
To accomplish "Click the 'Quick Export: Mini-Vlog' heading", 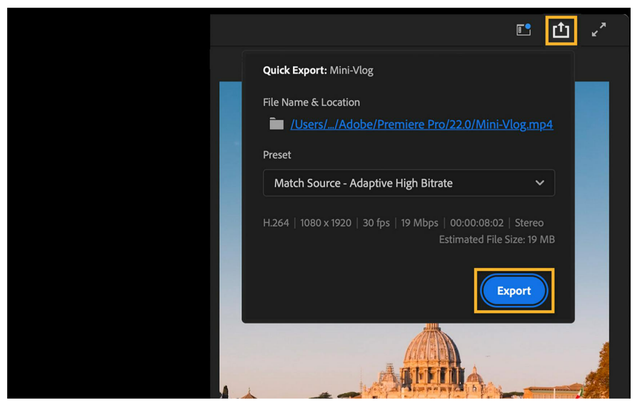I will 318,70.
